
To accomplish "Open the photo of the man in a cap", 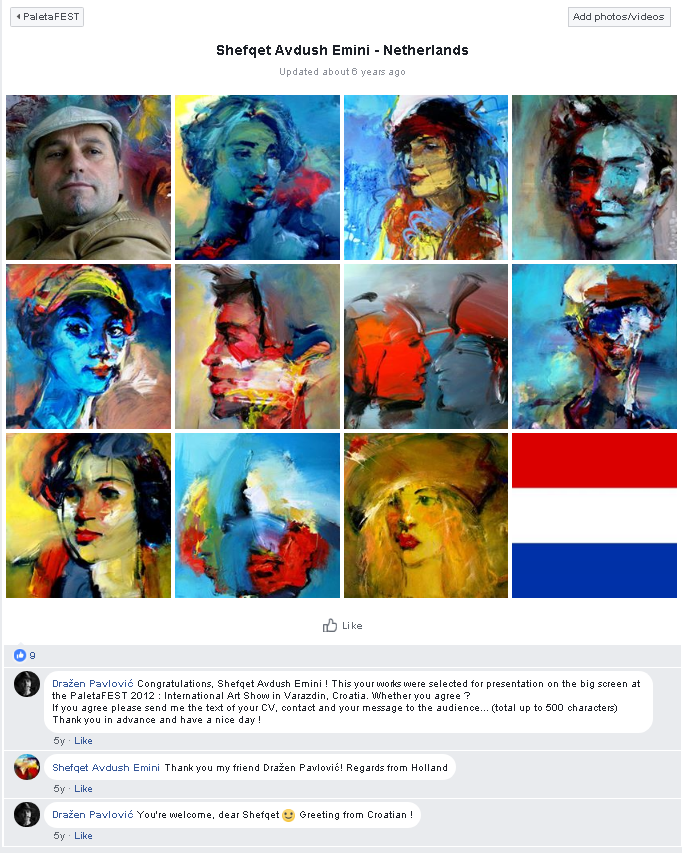I will [x=88, y=177].
